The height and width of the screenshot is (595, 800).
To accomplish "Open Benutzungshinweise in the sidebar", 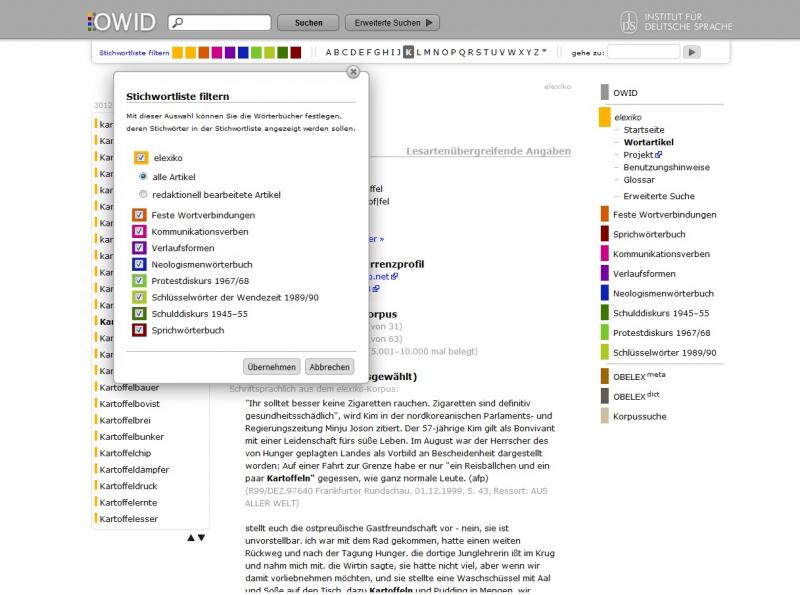I will (x=666, y=167).
